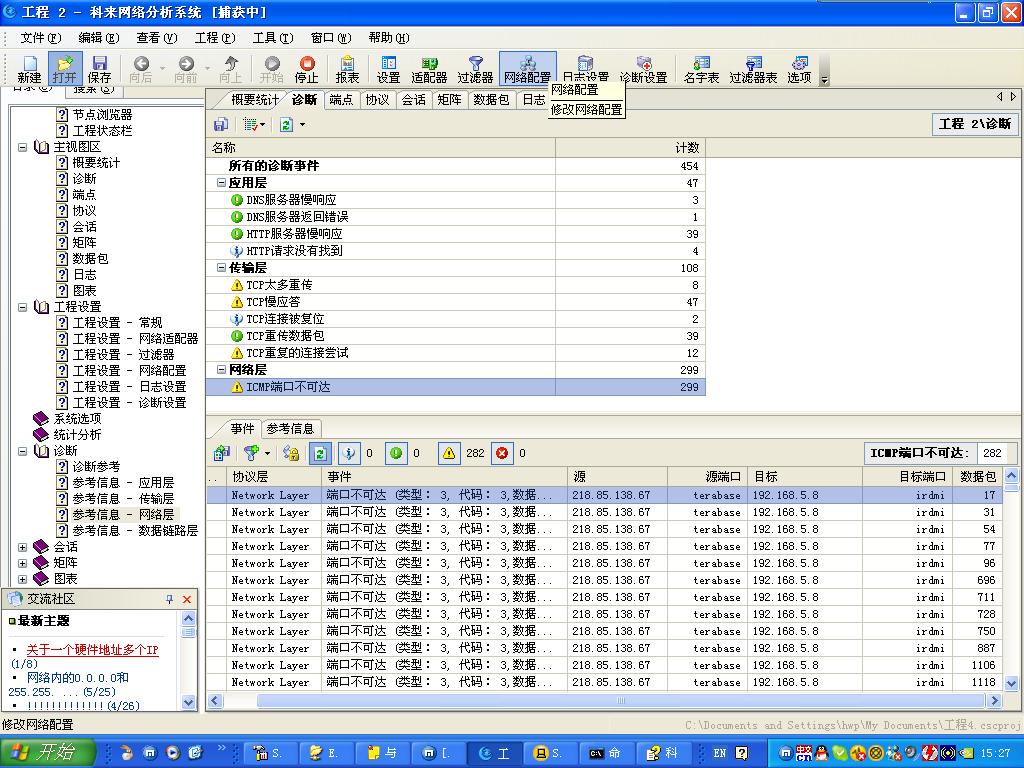Viewport: 1024px width, 768px height.
Task: Open the 适配器 (Adapter) toolbar icon
Action: (x=429, y=68)
